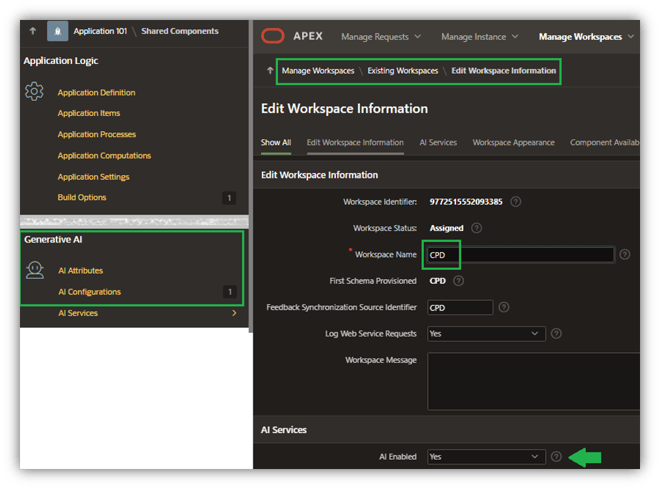
Task: Open the AI Configurations link
Action: tap(89, 292)
